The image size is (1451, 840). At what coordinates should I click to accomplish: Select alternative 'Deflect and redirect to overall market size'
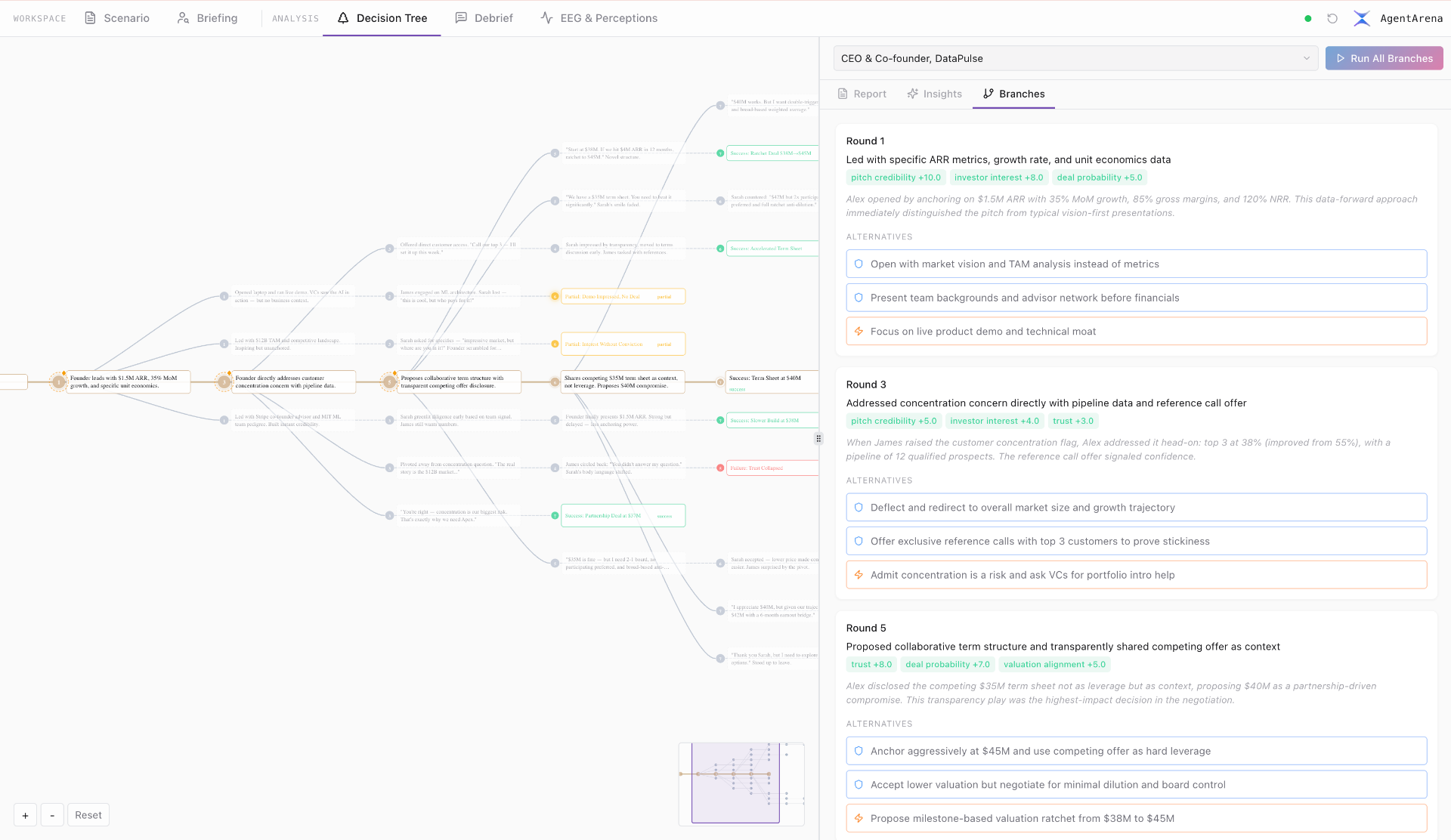1136,508
